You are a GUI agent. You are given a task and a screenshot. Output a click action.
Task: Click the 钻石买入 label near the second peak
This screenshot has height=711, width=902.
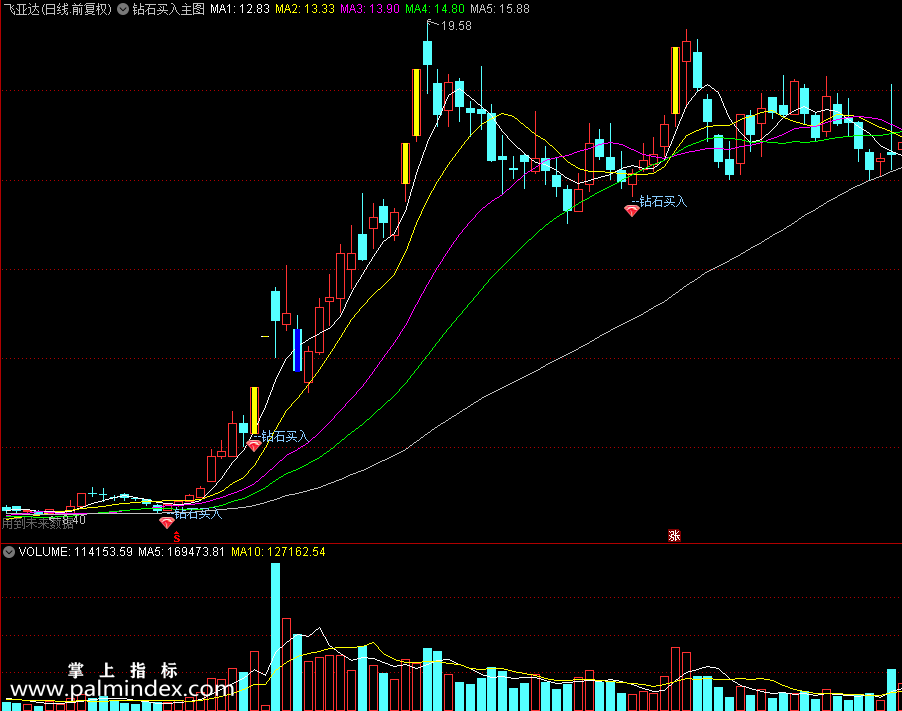click(x=663, y=201)
